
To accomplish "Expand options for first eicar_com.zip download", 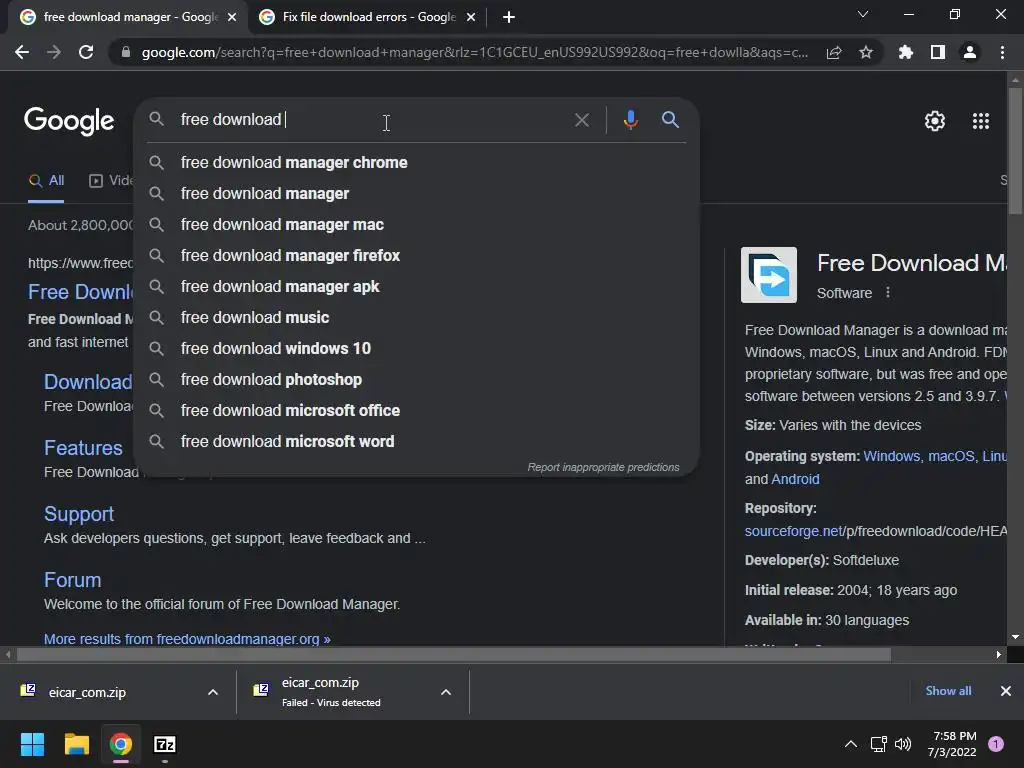I will point(213,692).
